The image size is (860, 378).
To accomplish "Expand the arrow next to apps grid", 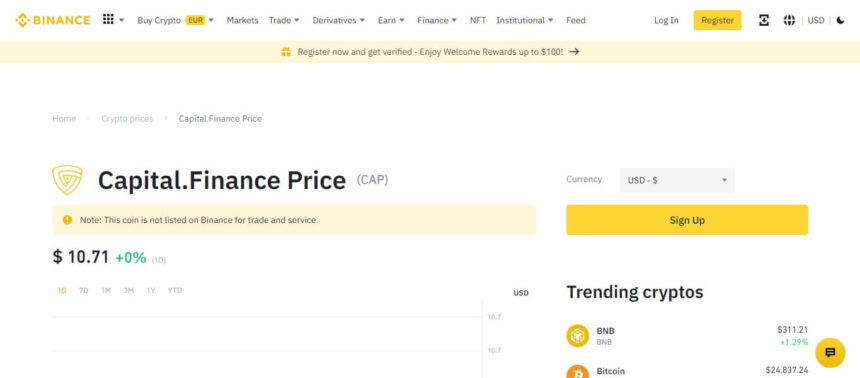I will (x=122, y=20).
